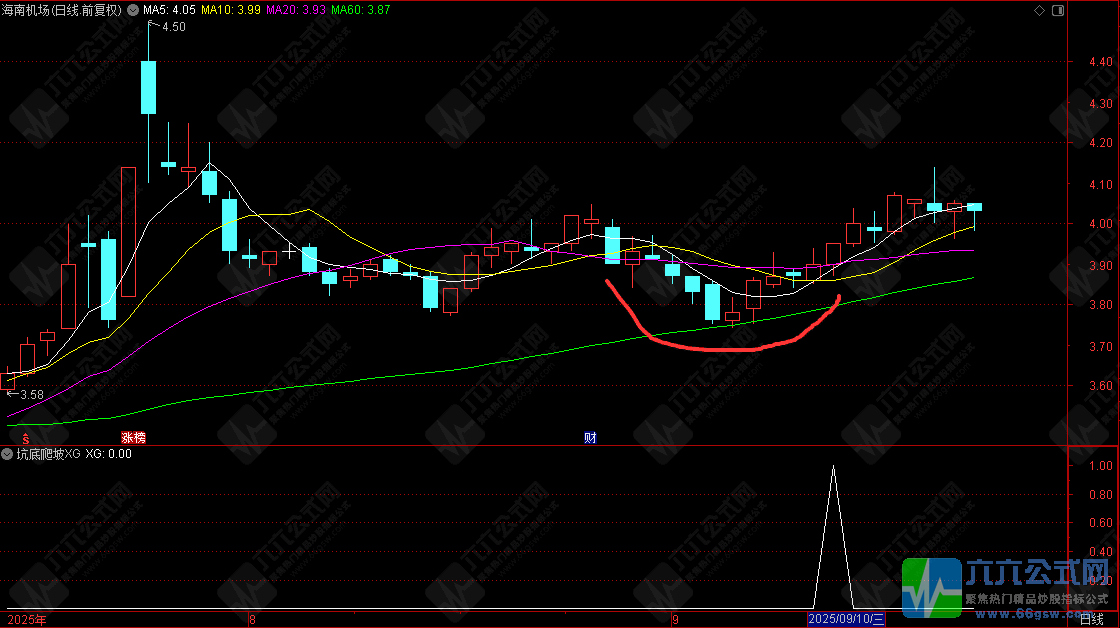Select the magenta MA20 label
The height and width of the screenshot is (628, 1120).
296,10
